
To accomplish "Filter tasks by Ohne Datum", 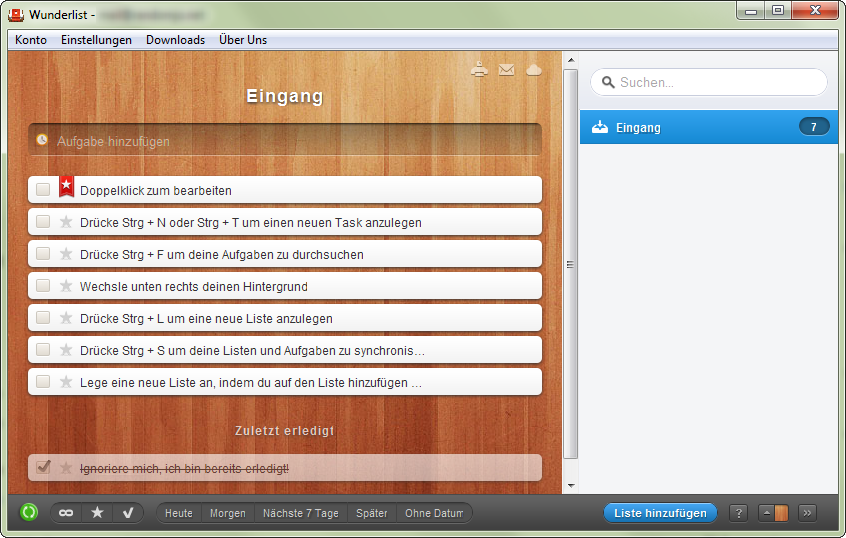I will point(434,513).
